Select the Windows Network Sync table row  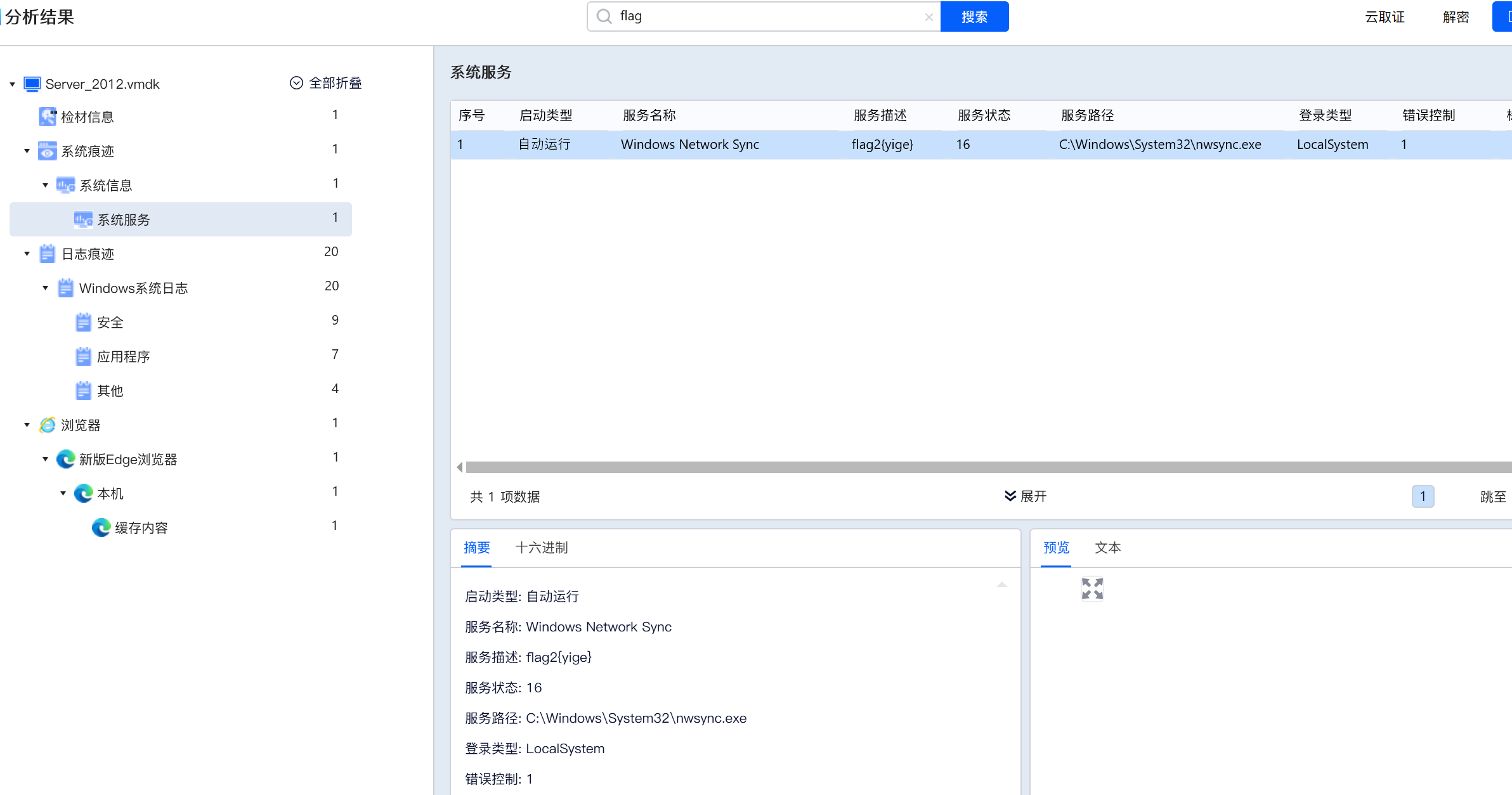981,145
